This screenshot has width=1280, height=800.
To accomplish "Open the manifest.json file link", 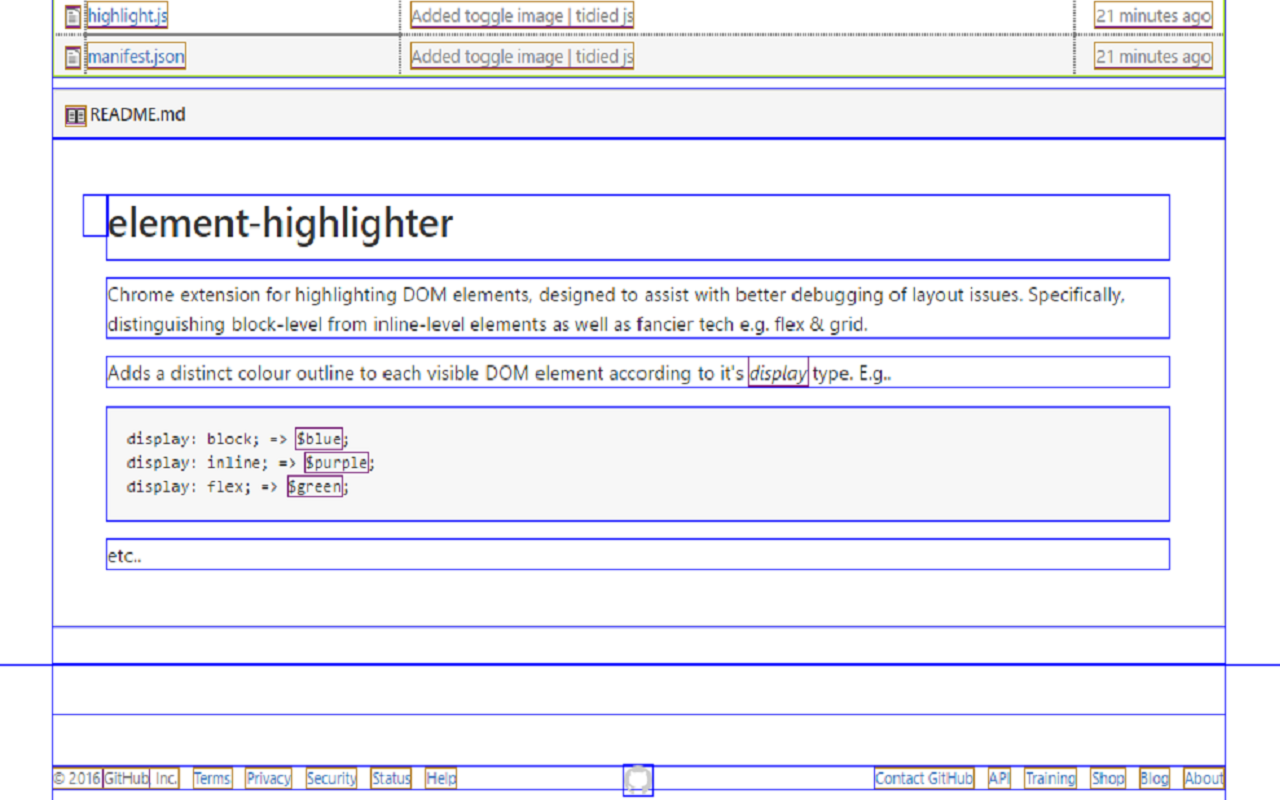I will pos(136,57).
